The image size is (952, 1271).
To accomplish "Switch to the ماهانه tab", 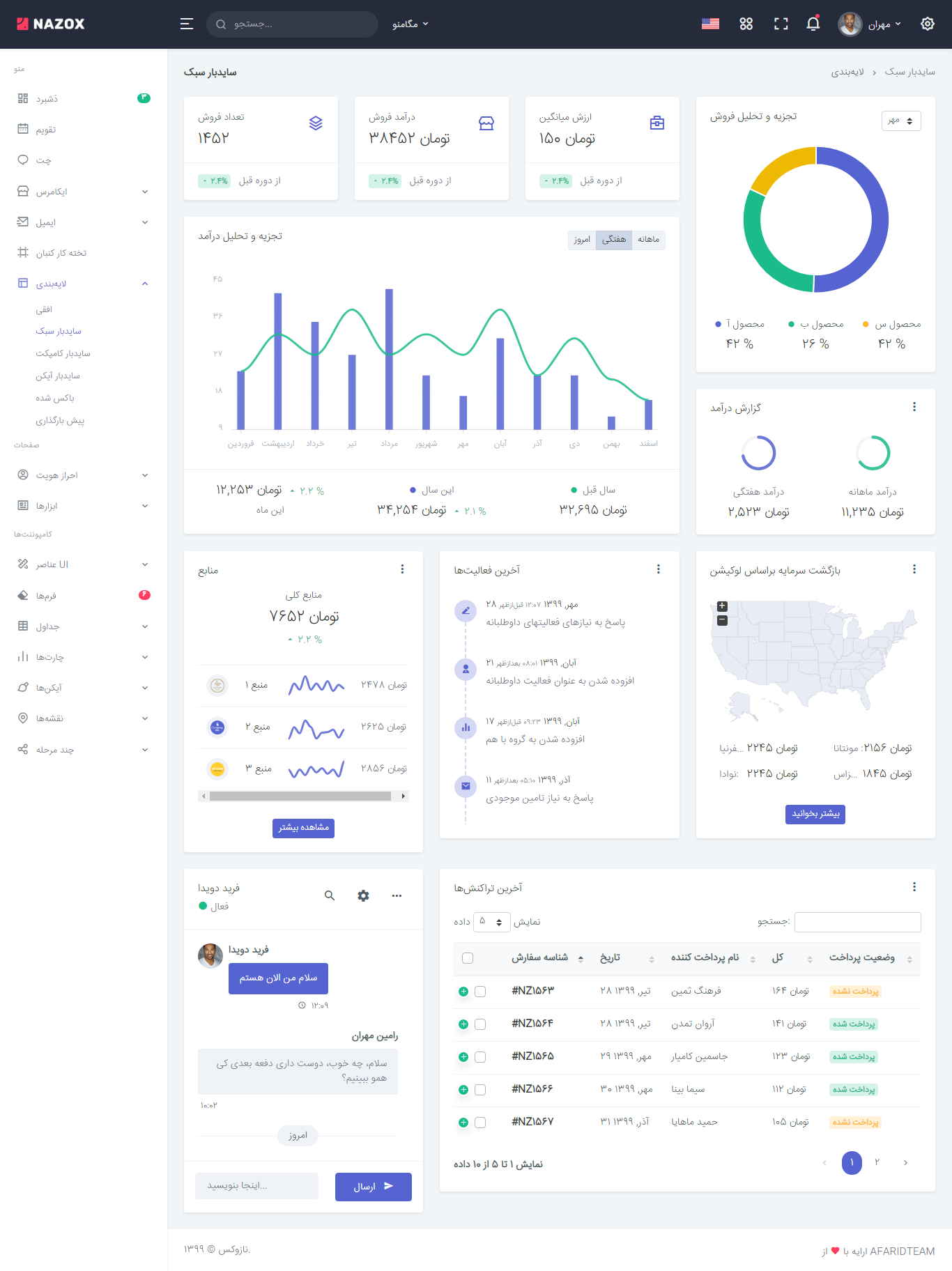I will (648, 240).
